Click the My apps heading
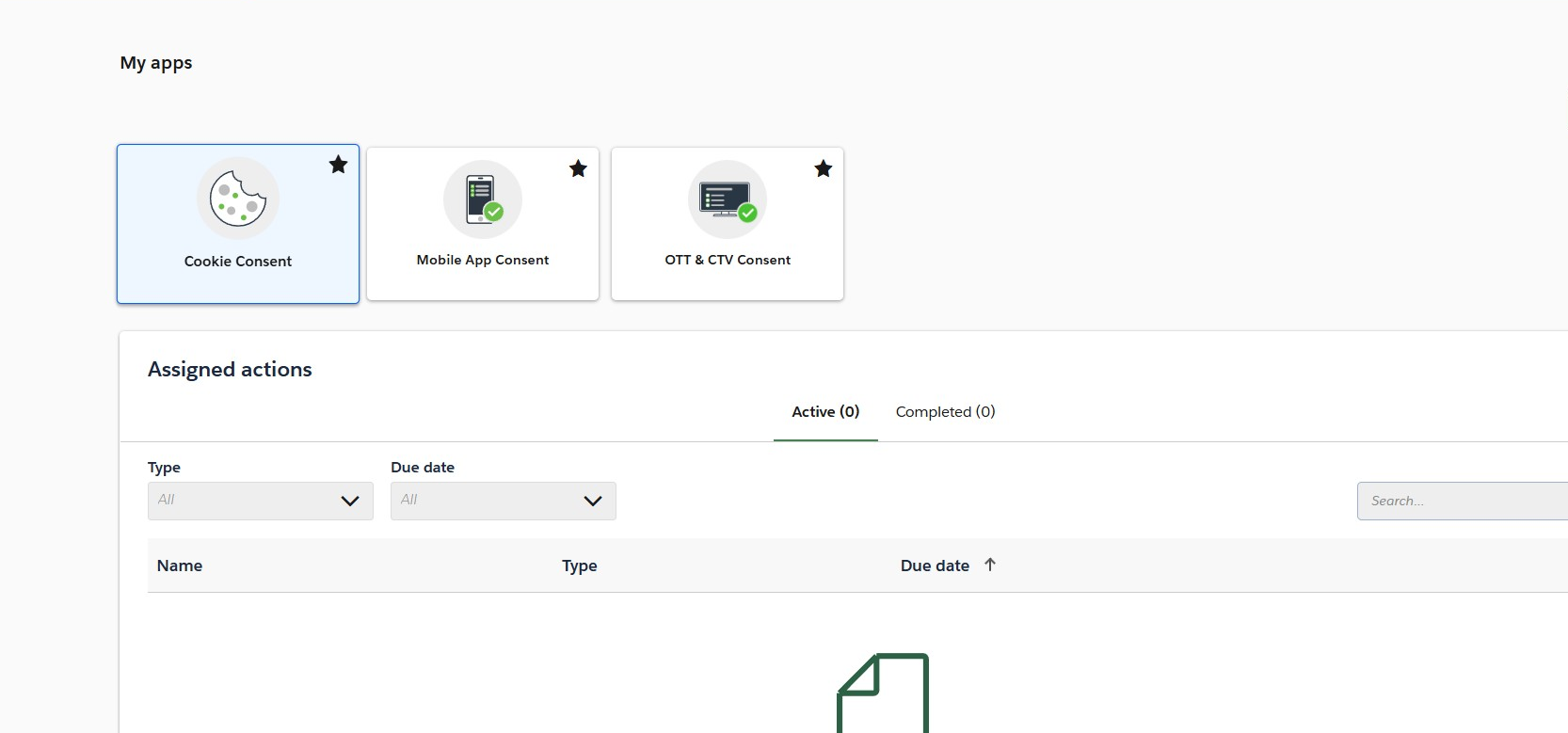Viewport: 1568px width, 733px height. (x=156, y=63)
